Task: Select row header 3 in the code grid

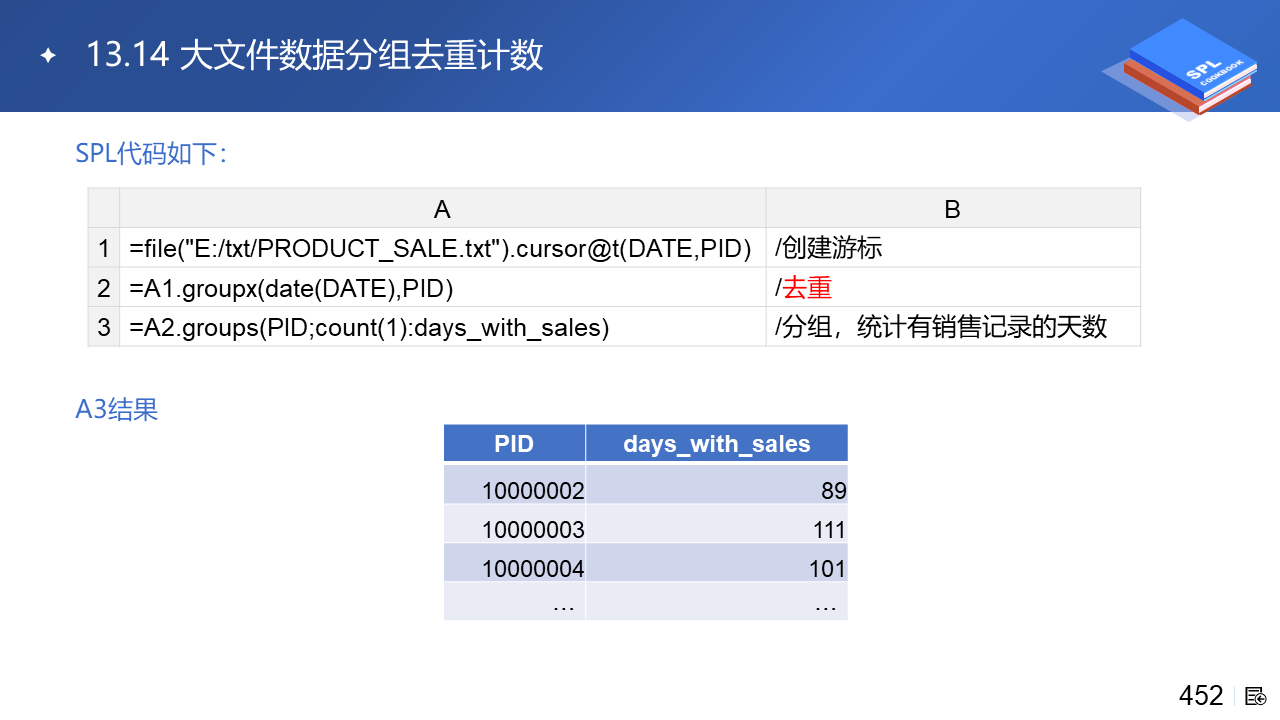Action: pyautogui.click(x=104, y=327)
